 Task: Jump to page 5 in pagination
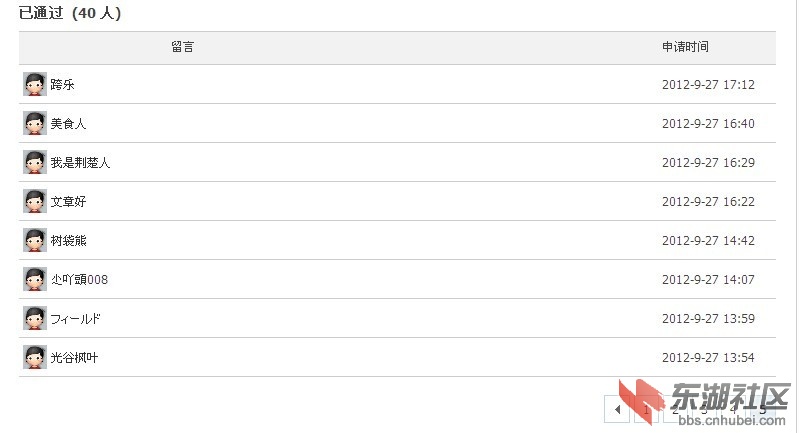763,409
